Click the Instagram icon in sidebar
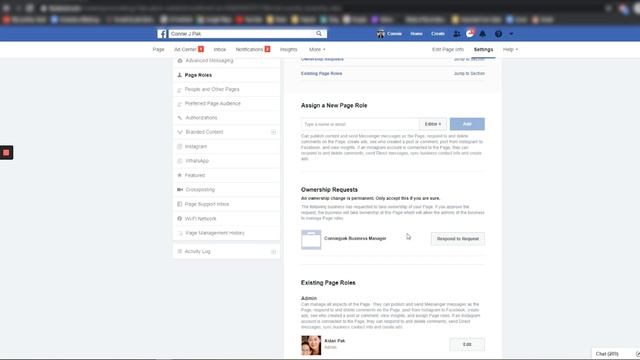This screenshot has height=360, width=640. coord(180,147)
